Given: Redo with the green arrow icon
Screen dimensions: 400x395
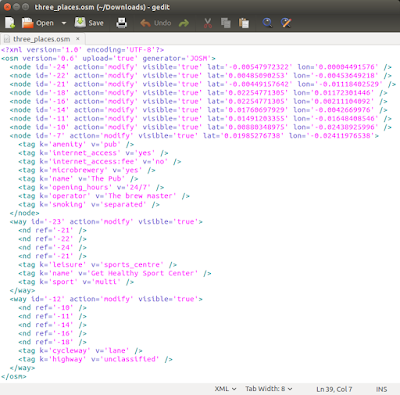Looking at the screenshot, I should [184, 23].
